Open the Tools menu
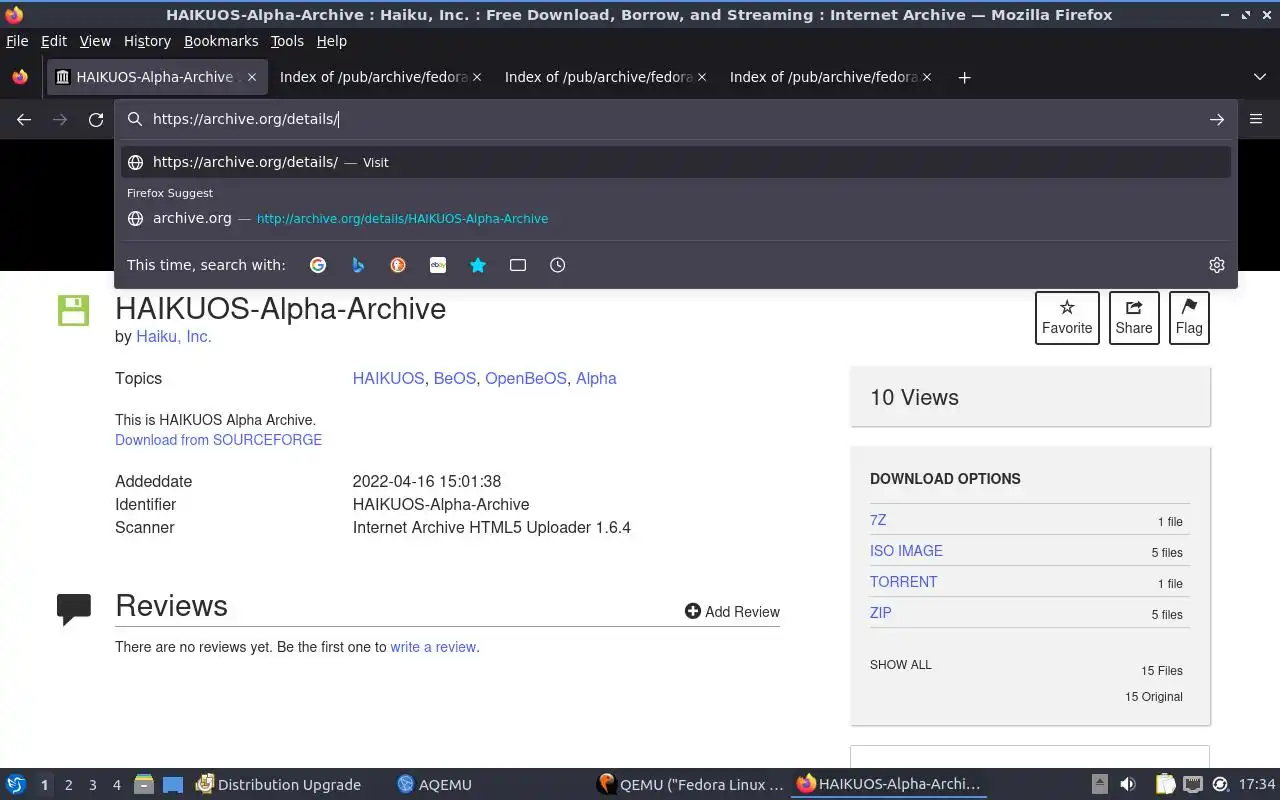 [x=287, y=41]
